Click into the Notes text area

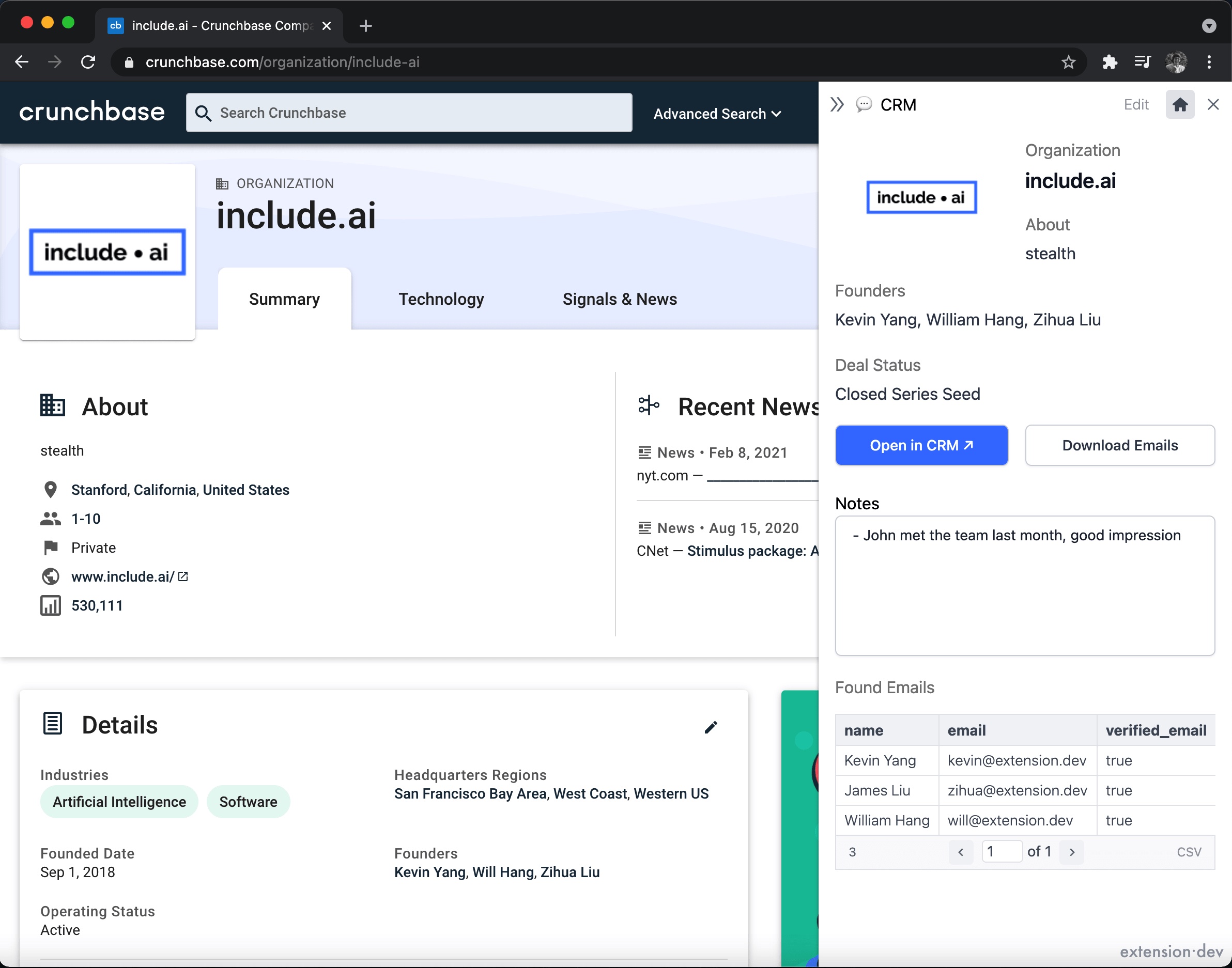1024,585
